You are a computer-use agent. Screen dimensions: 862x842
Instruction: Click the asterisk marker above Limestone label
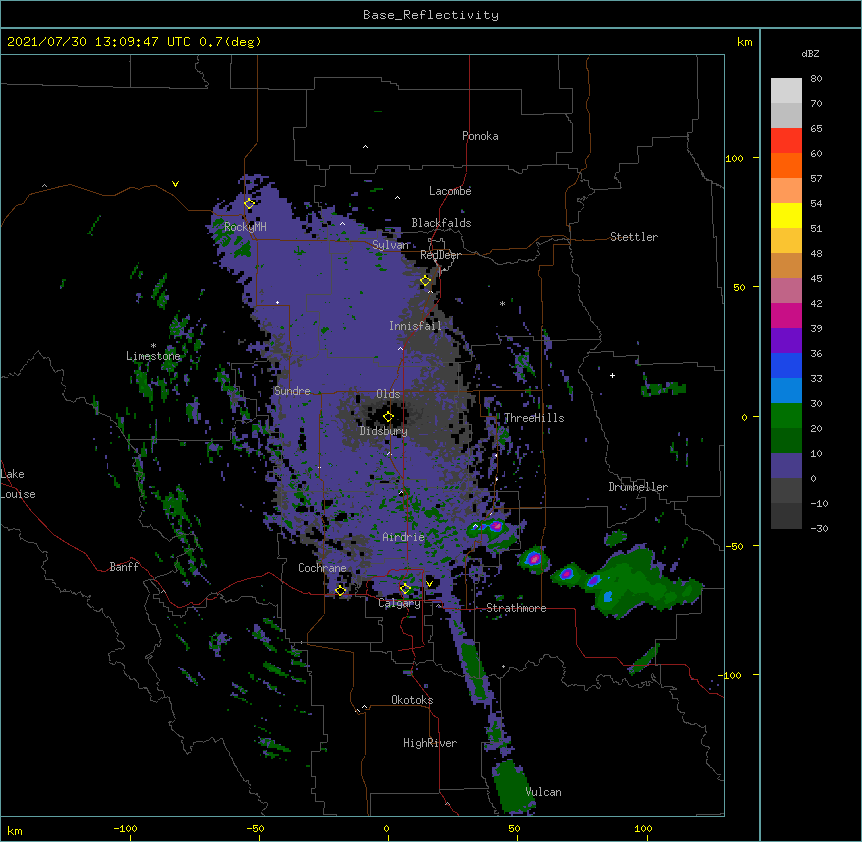(x=153, y=346)
